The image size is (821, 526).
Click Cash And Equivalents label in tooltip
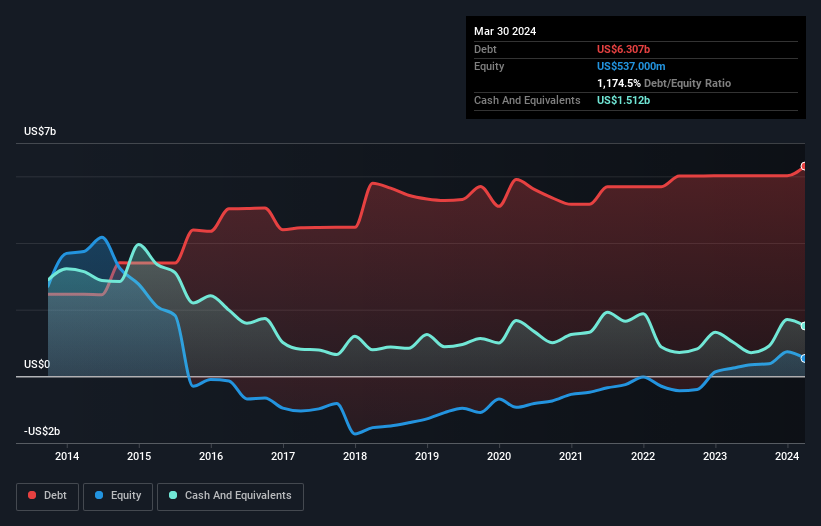coord(527,100)
